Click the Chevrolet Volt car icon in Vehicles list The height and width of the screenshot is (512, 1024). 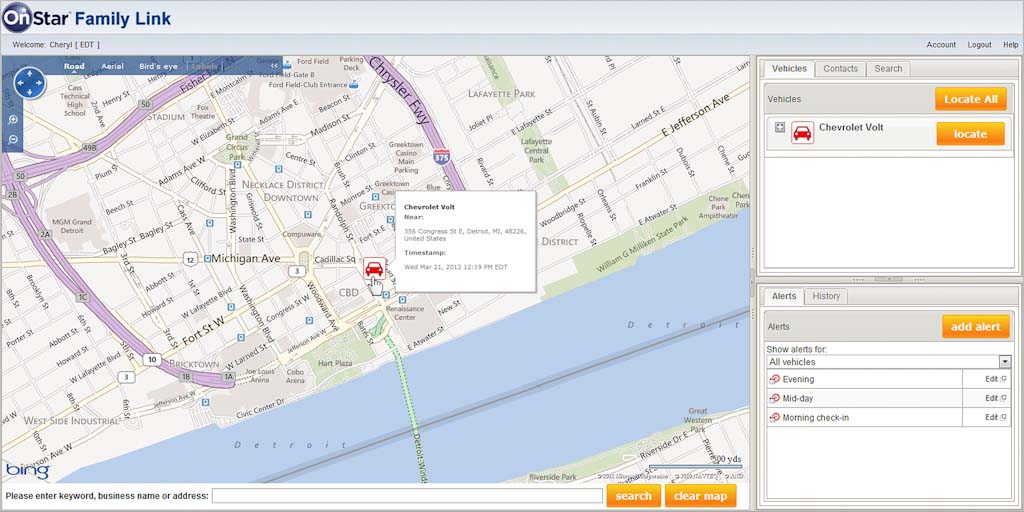tap(802, 133)
